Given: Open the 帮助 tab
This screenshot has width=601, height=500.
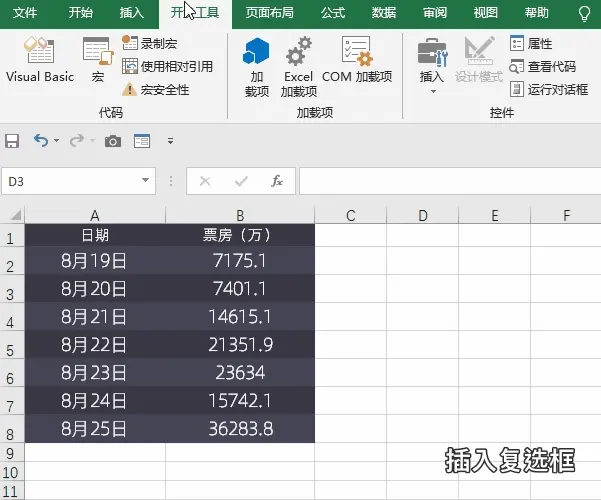Looking at the screenshot, I should pos(537,13).
